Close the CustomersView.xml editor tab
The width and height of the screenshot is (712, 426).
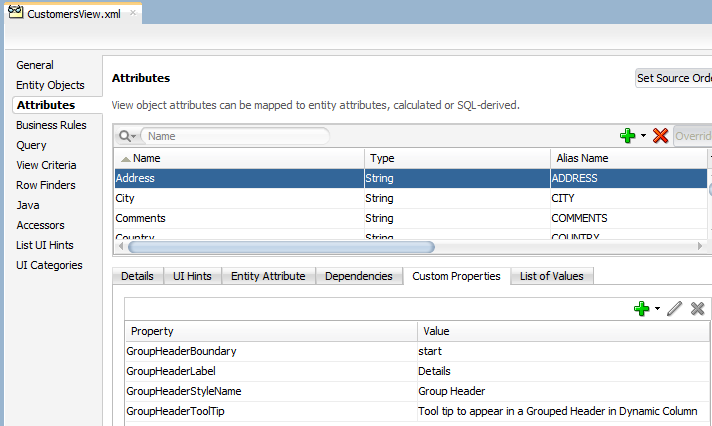click(133, 14)
